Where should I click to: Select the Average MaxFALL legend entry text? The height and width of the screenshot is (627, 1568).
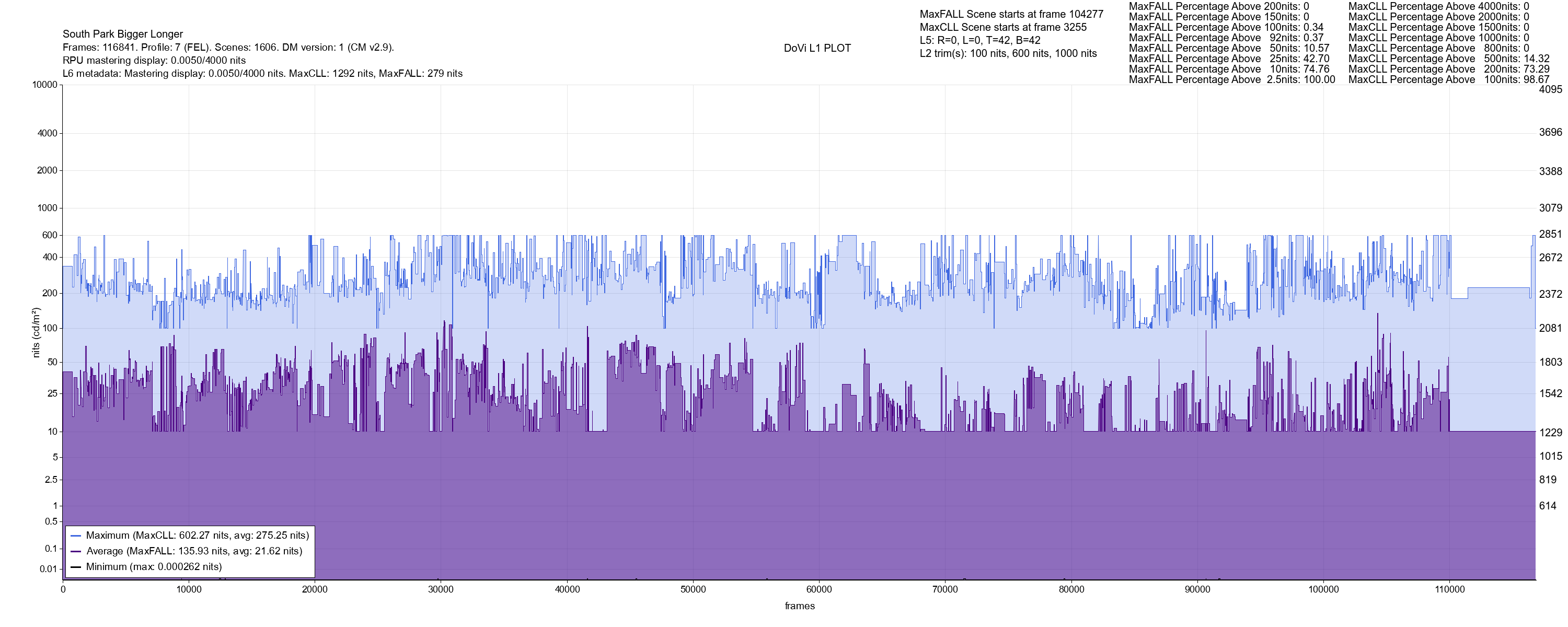point(194,552)
